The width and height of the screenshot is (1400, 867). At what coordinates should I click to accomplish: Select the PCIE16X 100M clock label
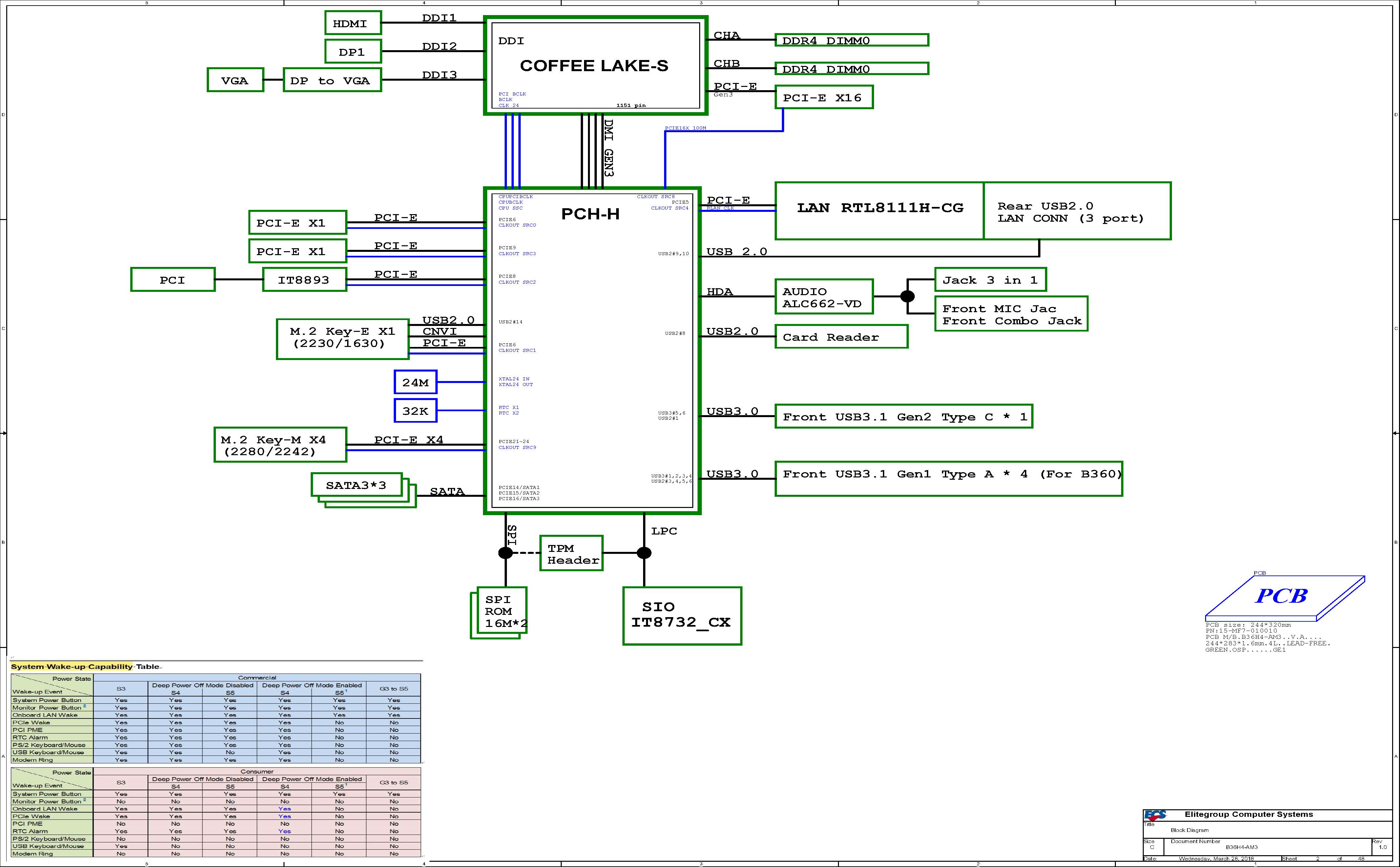(x=686, y=128)
